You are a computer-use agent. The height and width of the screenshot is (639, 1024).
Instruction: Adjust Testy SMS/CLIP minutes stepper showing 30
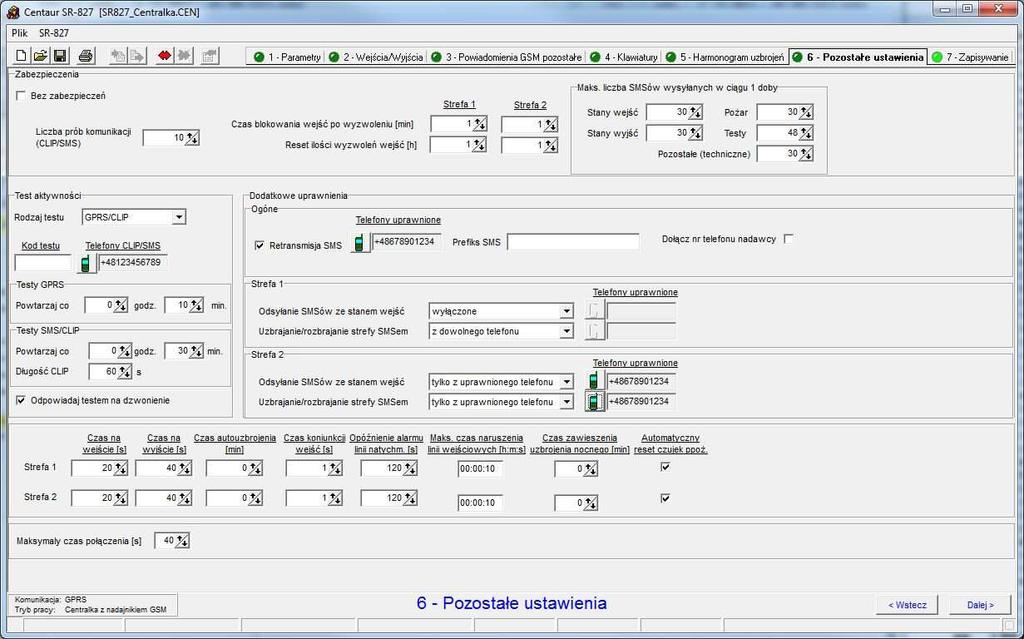[196, 352]
